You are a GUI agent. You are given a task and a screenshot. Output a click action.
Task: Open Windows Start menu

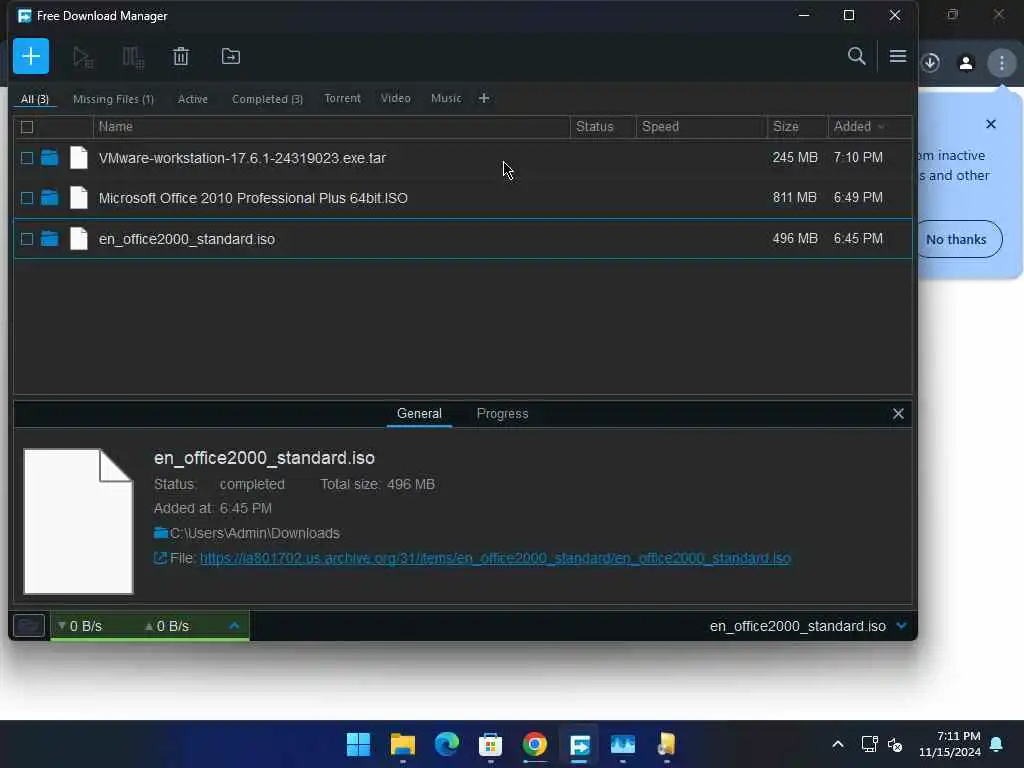click(359, 744)
